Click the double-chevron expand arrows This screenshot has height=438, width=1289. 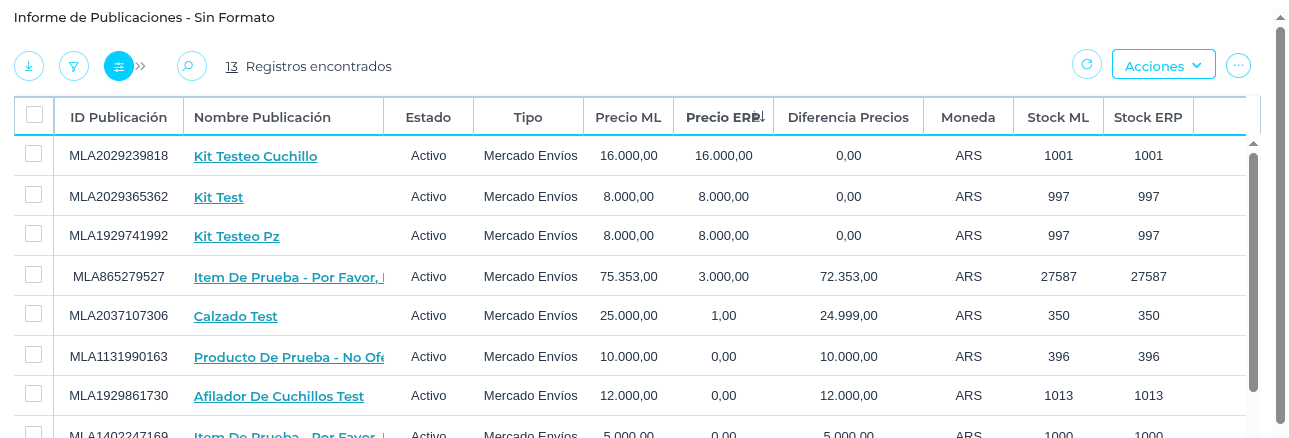click(x=141, y=66)
